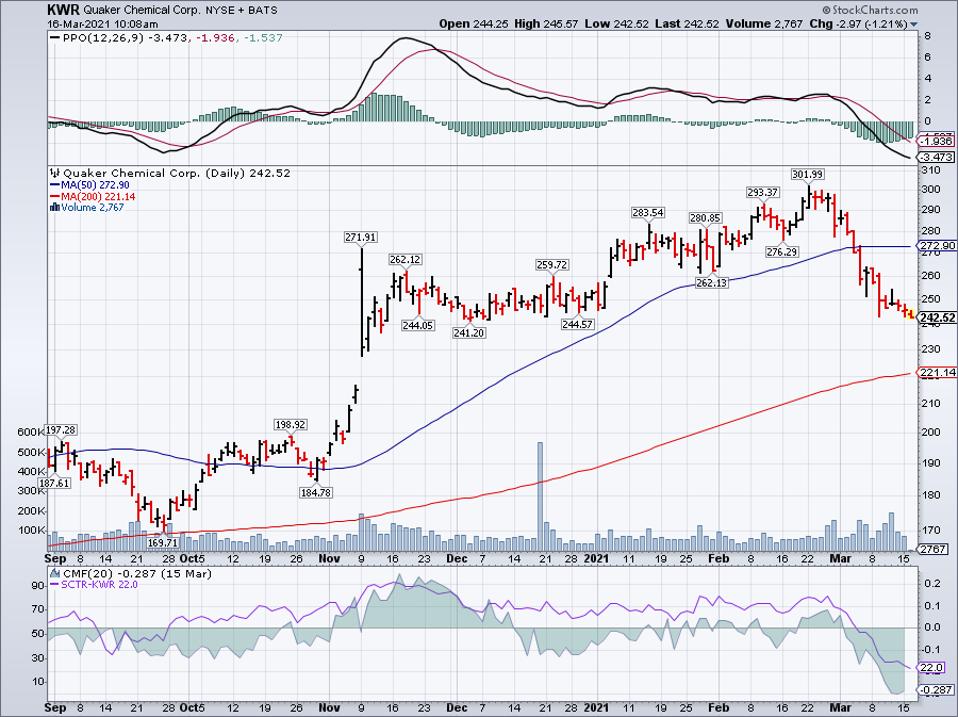The height and width of the screenshot is (717, 958).
Task: Click the 184.78 low label
Action: click(316, 492)
